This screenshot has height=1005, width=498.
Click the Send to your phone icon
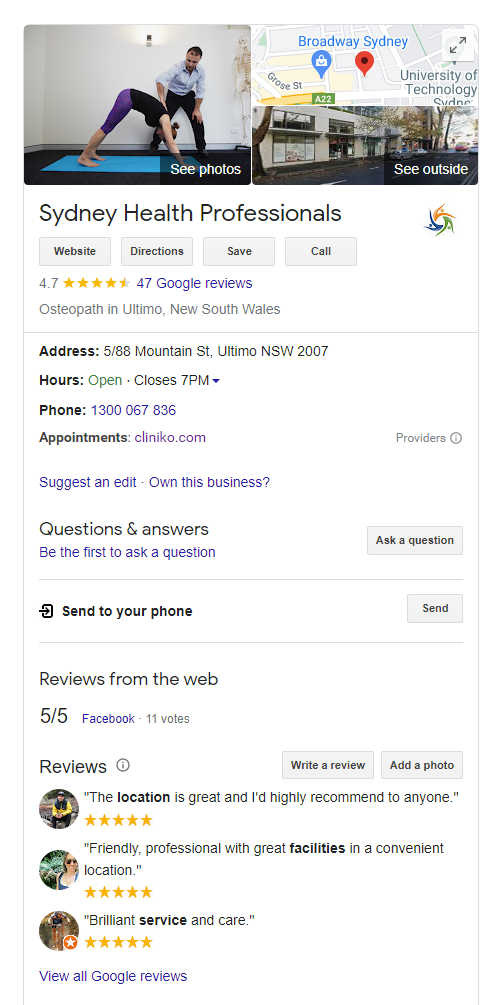(46, 611)
